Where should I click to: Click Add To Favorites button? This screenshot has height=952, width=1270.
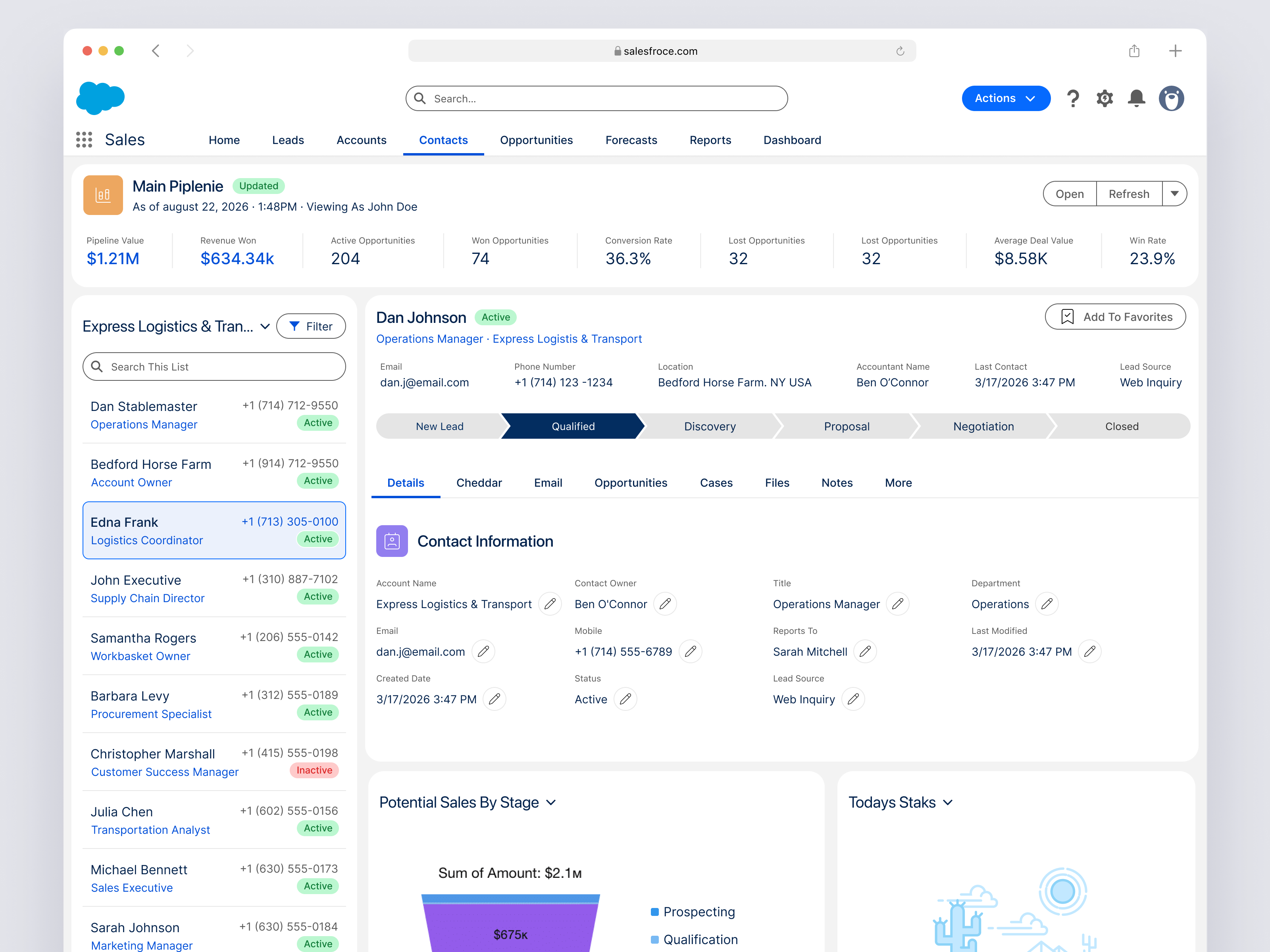pos(1115,317)
